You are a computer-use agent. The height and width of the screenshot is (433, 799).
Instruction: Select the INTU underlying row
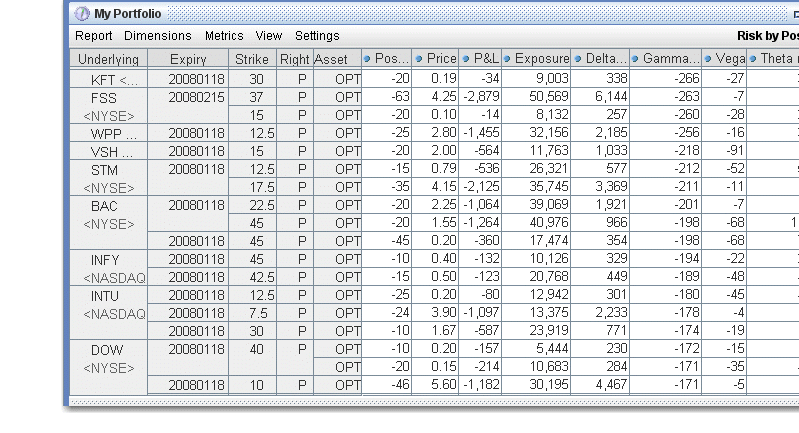coord(105,296)
